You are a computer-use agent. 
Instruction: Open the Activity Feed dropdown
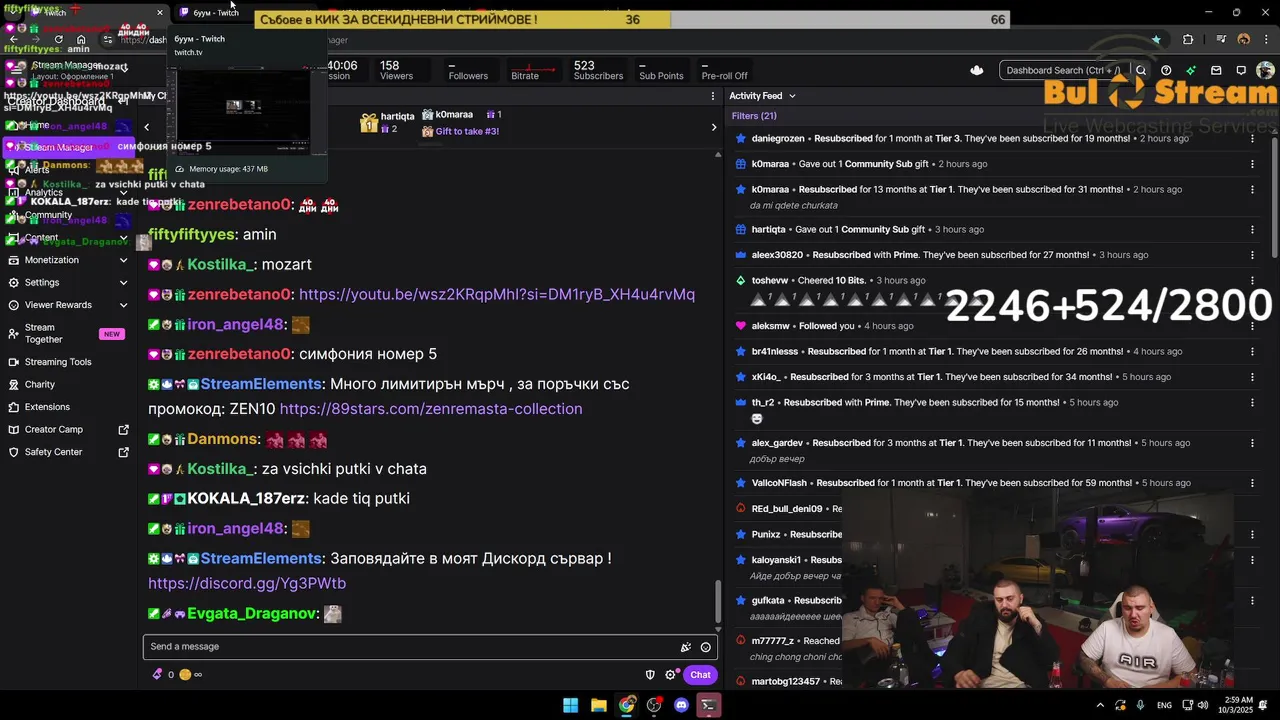click(762, 96)
